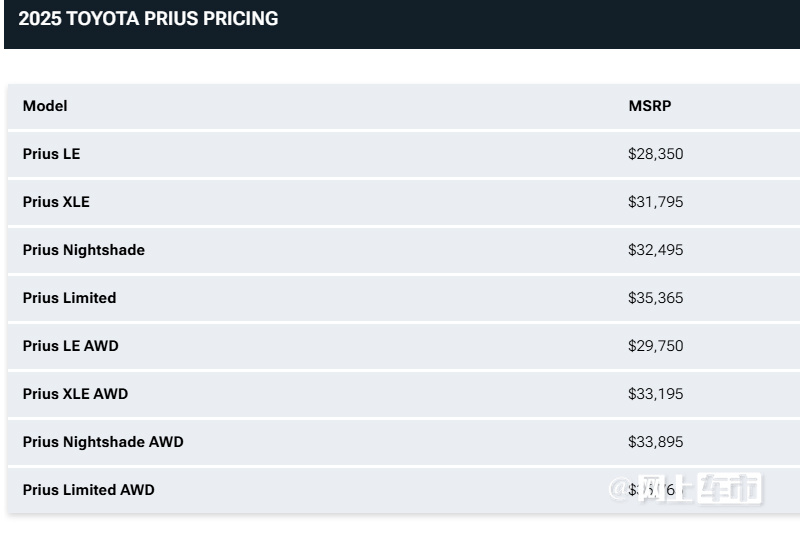Select the Prius Limited AWD row label
This screenshot has width=800, height=533.
tap(89, 490)
